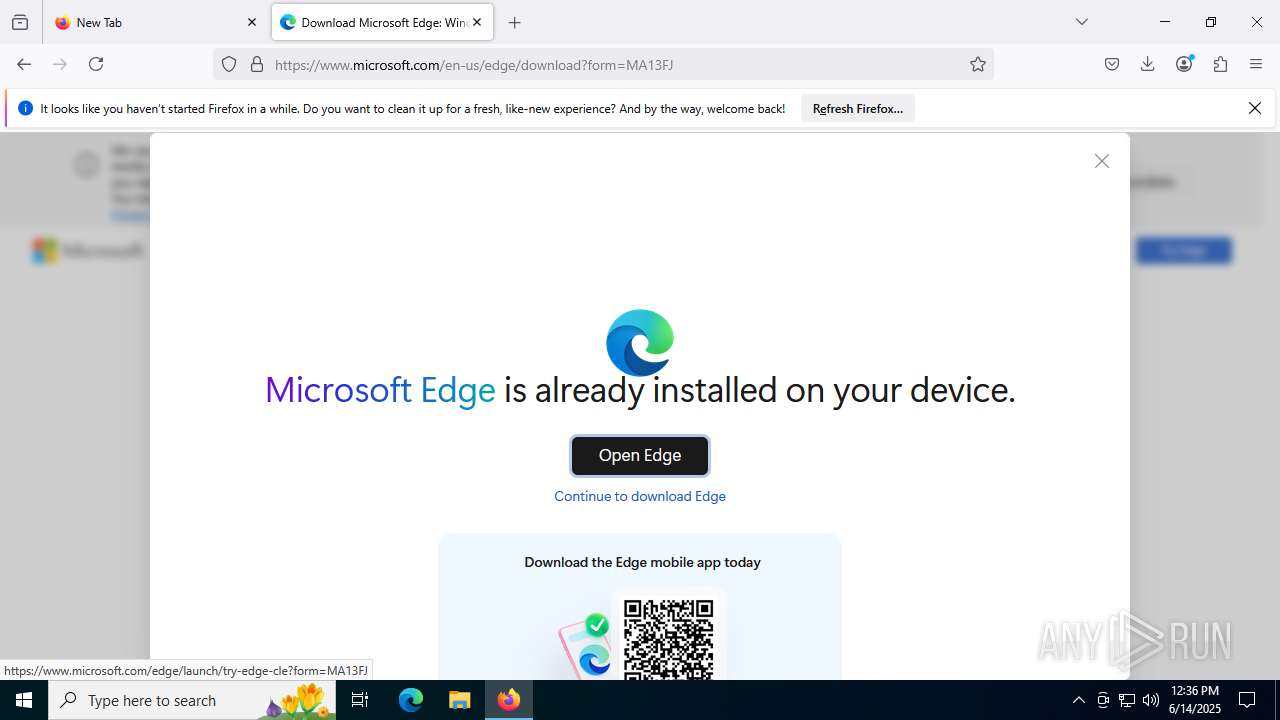Open the Windows Start menu

click(x=24, y=700)
